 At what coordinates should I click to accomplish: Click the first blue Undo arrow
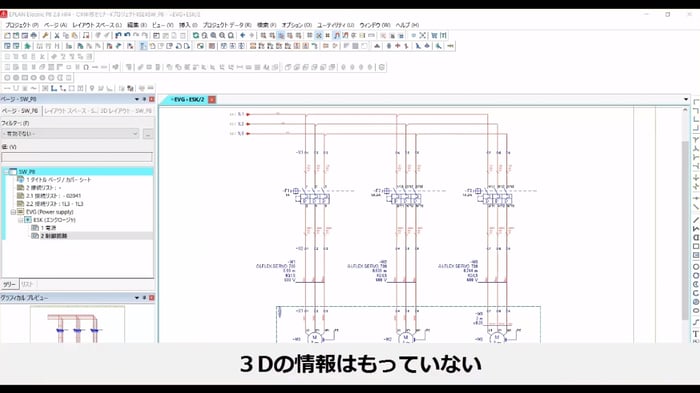click(118, 35)
